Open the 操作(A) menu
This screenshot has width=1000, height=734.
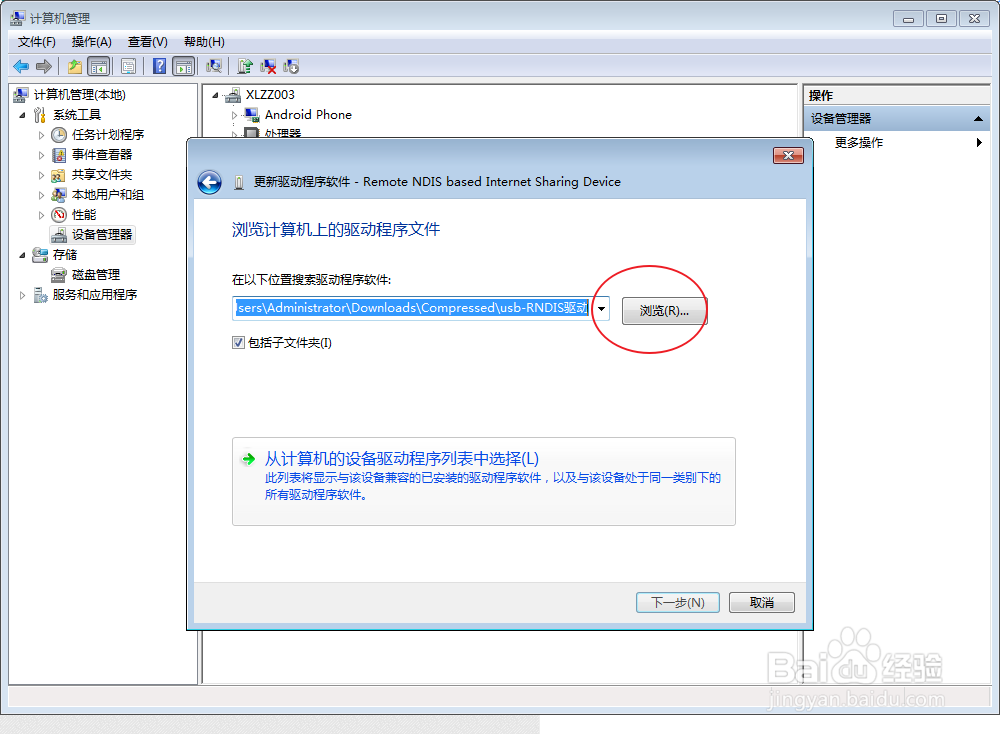(92, 42)
